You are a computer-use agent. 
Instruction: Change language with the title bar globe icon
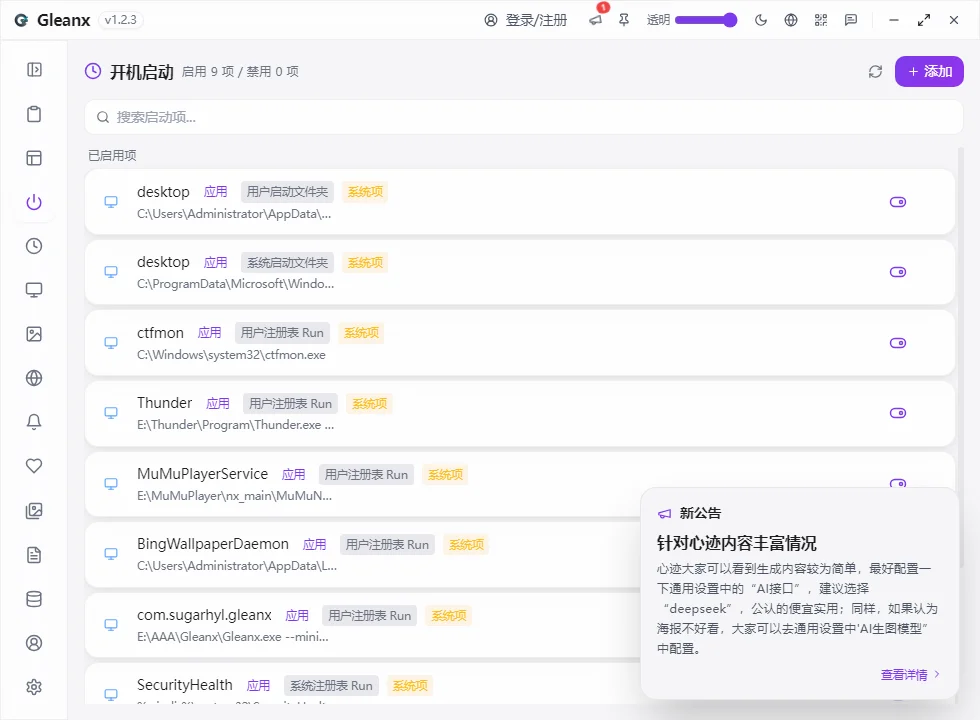(791, 20)
